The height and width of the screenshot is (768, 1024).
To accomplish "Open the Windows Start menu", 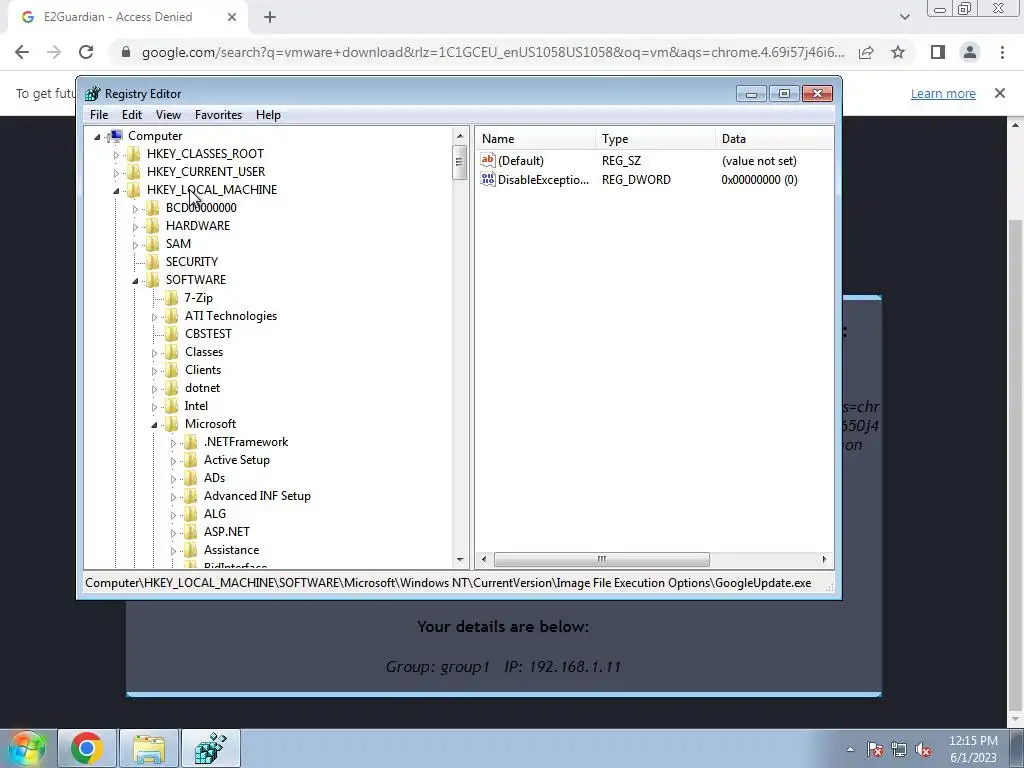I will click(26, 748).
